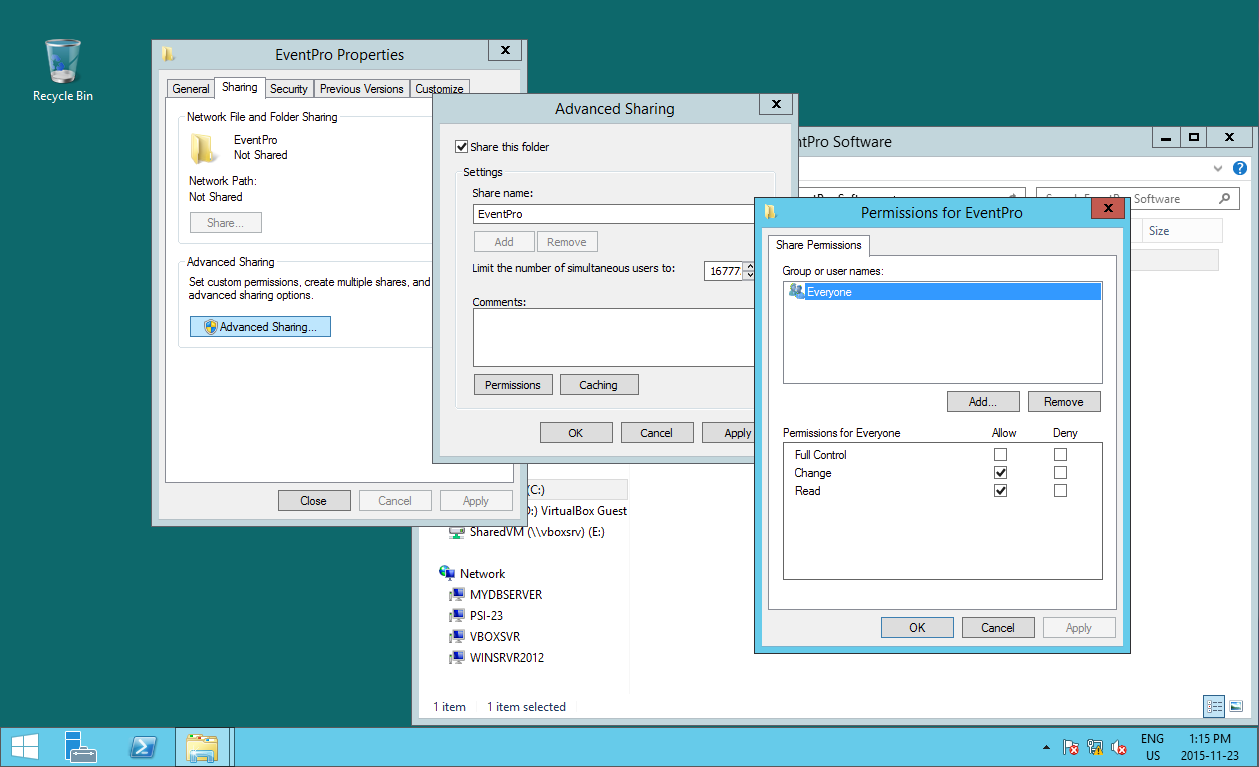1259x767 pixels.
Task: Click Close in EventPro Properties
Action: point(313,501)
